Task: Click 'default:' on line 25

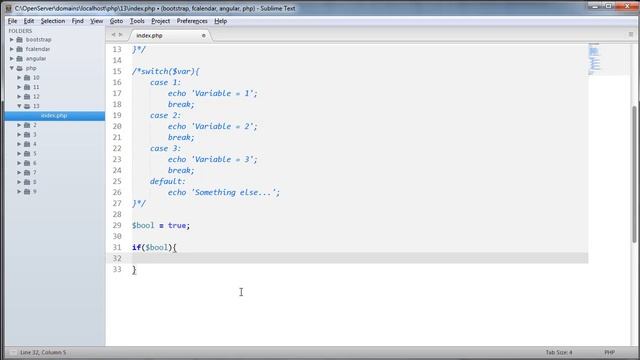Action: [167, 181]
